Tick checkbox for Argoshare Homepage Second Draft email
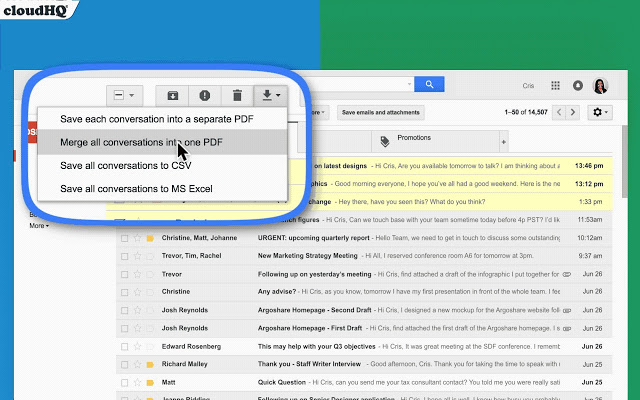The image size is (640, 400). coord(124,311)
